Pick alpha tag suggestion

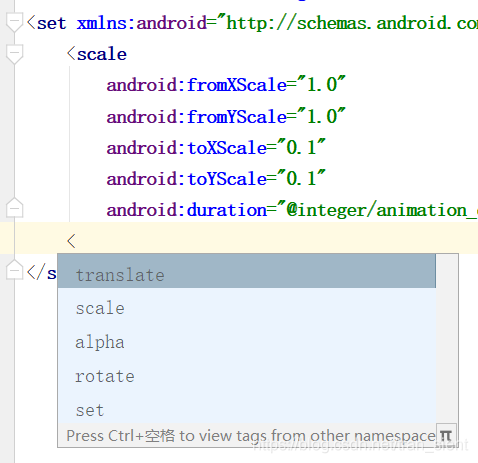(x=247, y=342)
